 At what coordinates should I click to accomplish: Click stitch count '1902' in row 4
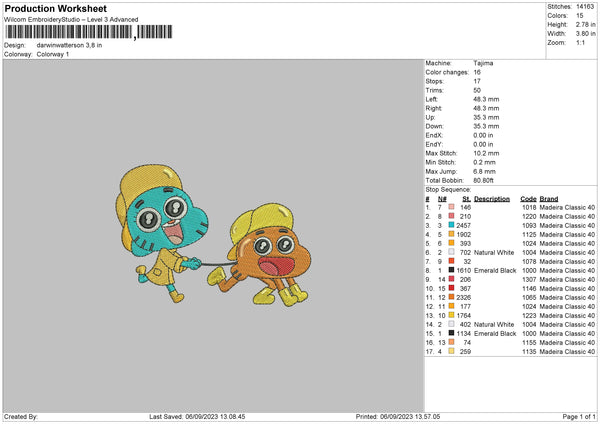pyautogui.click(x=463, y=234)
